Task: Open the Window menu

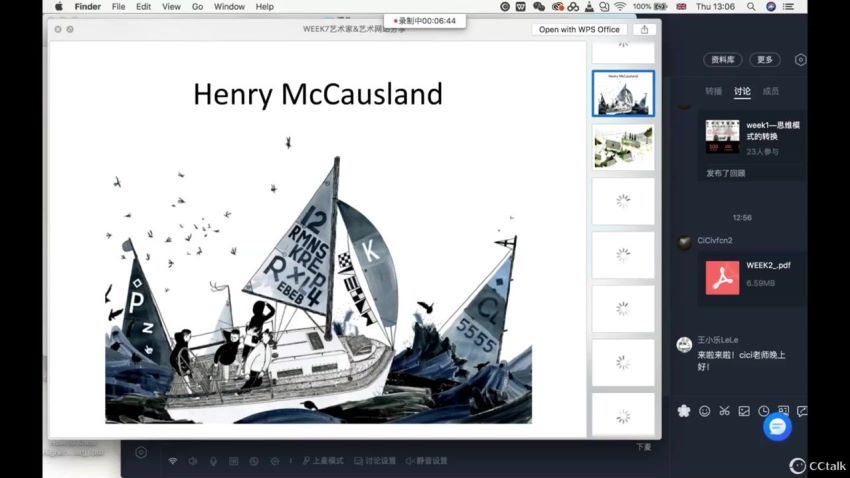Action: (229, 7)
